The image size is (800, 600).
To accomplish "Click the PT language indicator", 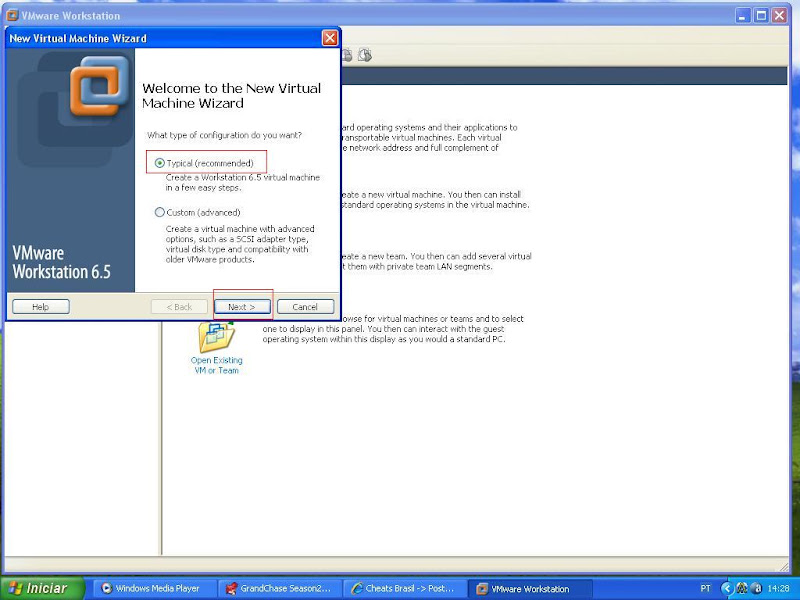I will [705, 588].
